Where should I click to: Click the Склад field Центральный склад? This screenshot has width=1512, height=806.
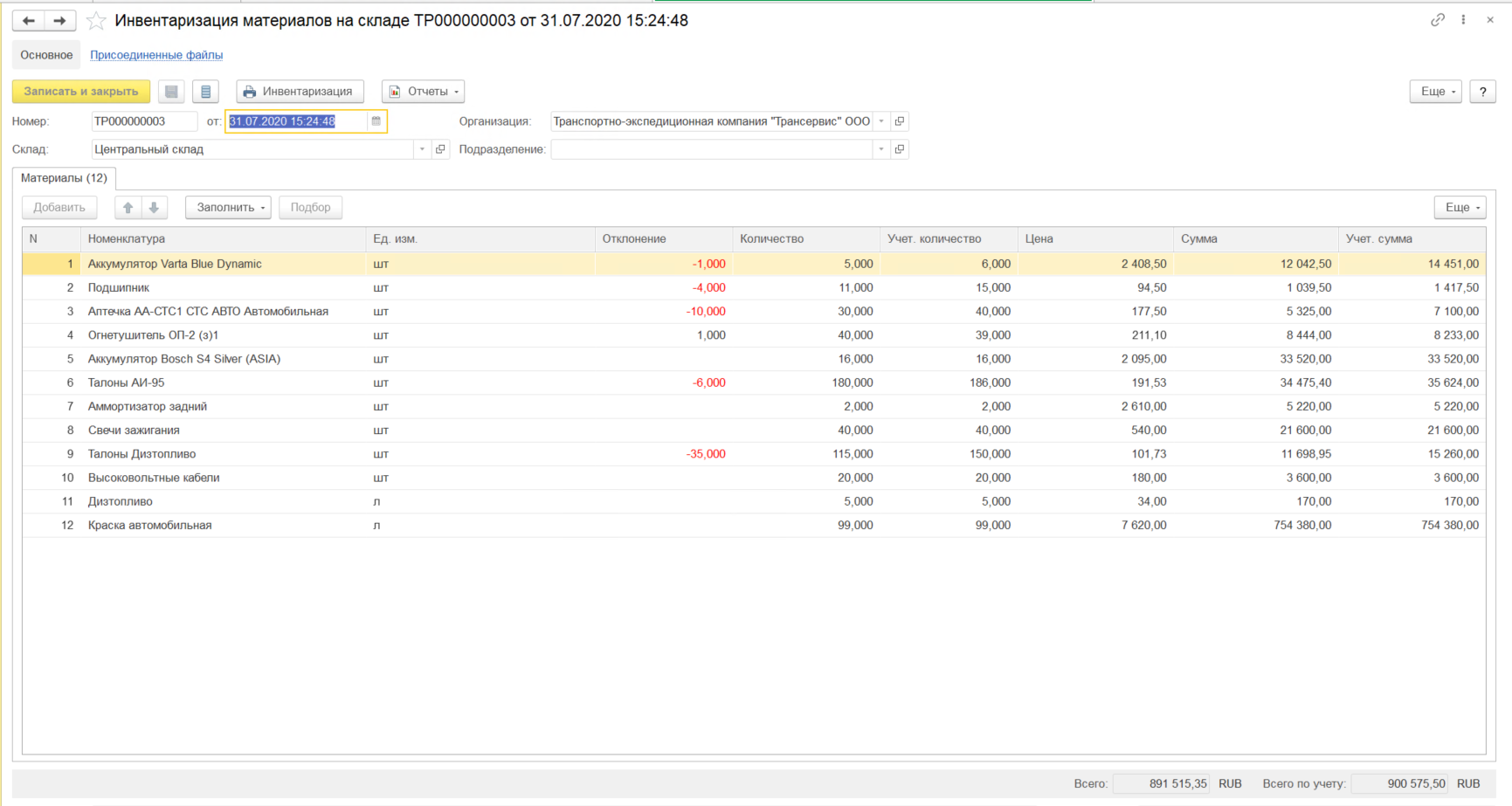pos(252,149)
